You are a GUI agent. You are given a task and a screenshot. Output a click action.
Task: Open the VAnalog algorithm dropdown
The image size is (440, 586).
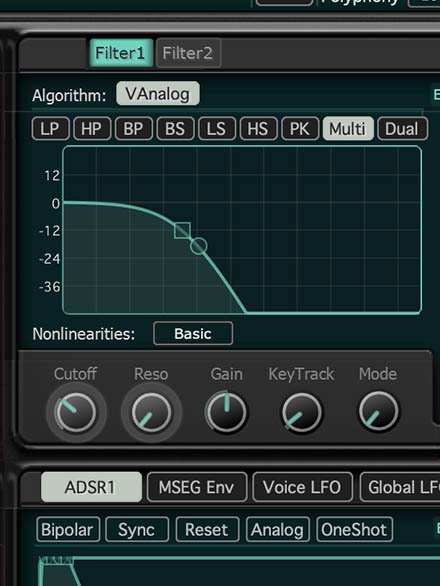[158, 93]
